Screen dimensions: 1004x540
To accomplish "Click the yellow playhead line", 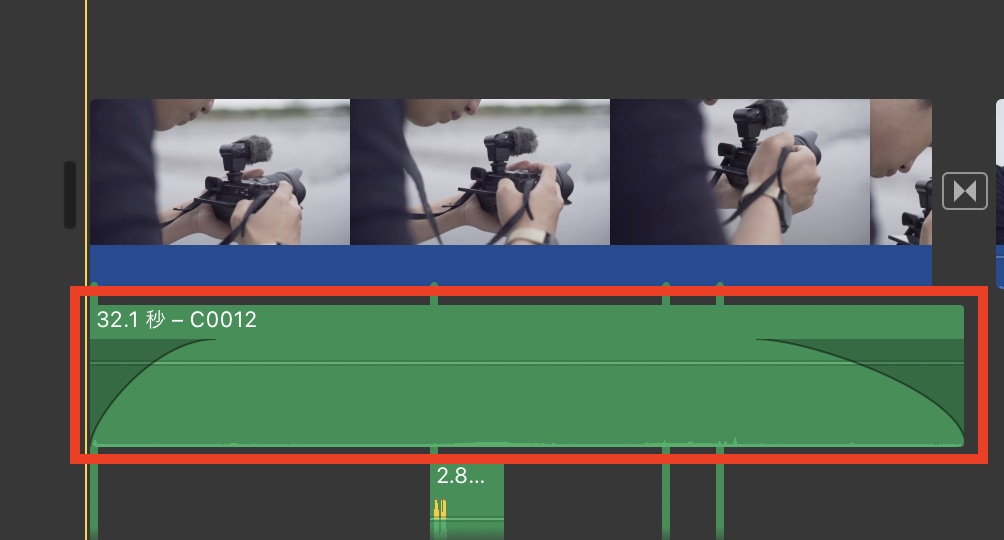I will [86, 270].
